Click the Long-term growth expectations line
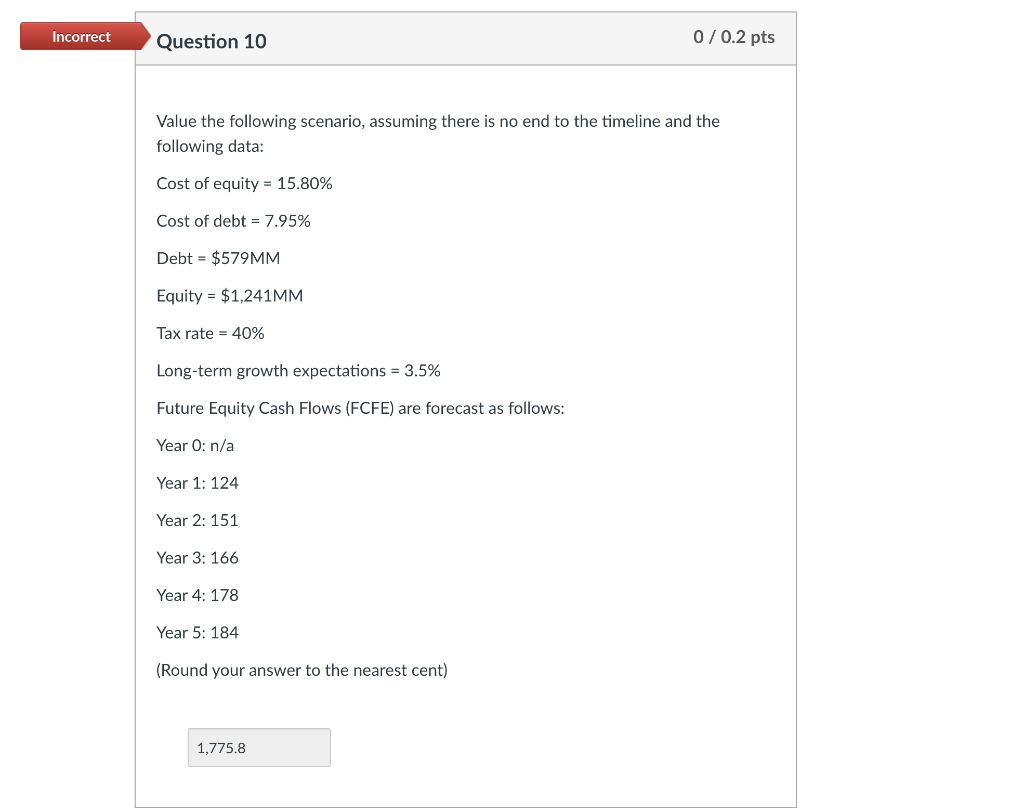Viewport: 1024px width, 812px height. point(297,370)
